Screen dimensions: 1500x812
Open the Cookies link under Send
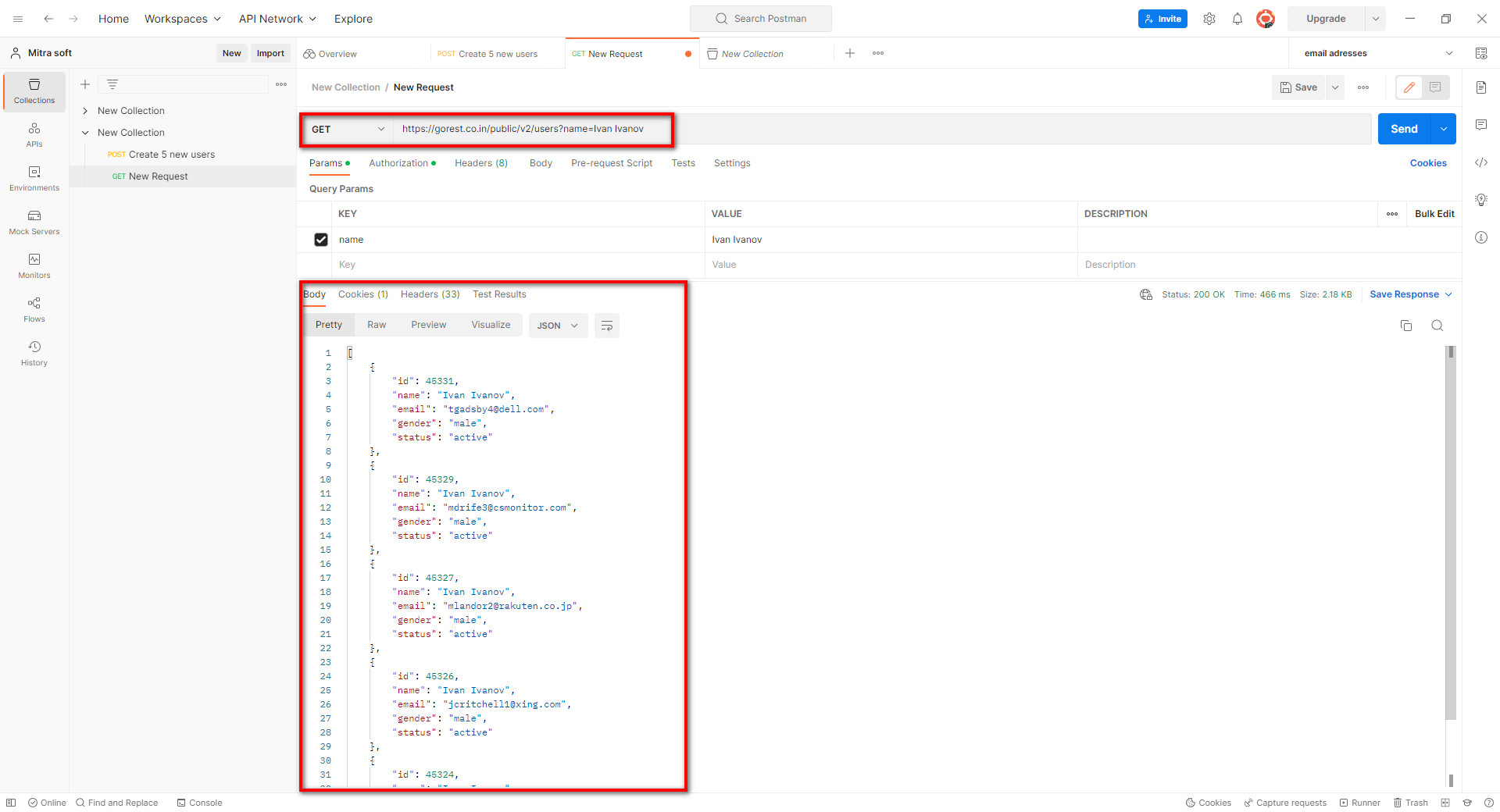[x=1428, y=163]
